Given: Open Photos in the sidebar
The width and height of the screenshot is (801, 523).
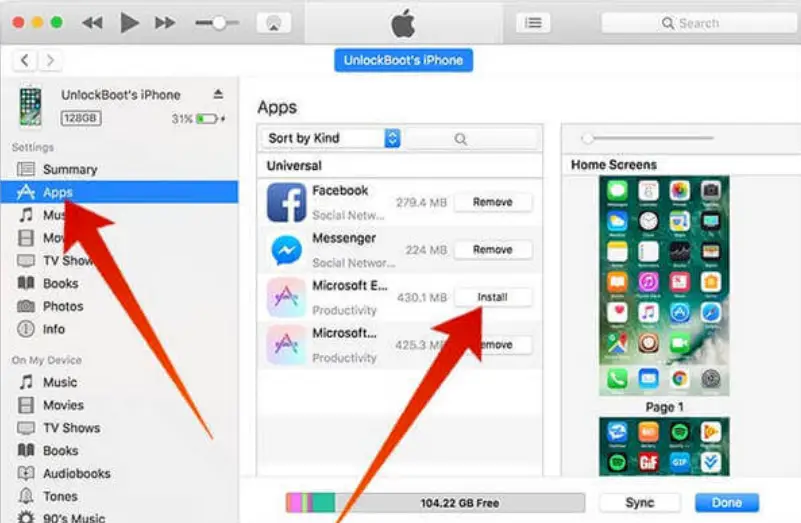Looking at the screenshot, I should [120, 306].
